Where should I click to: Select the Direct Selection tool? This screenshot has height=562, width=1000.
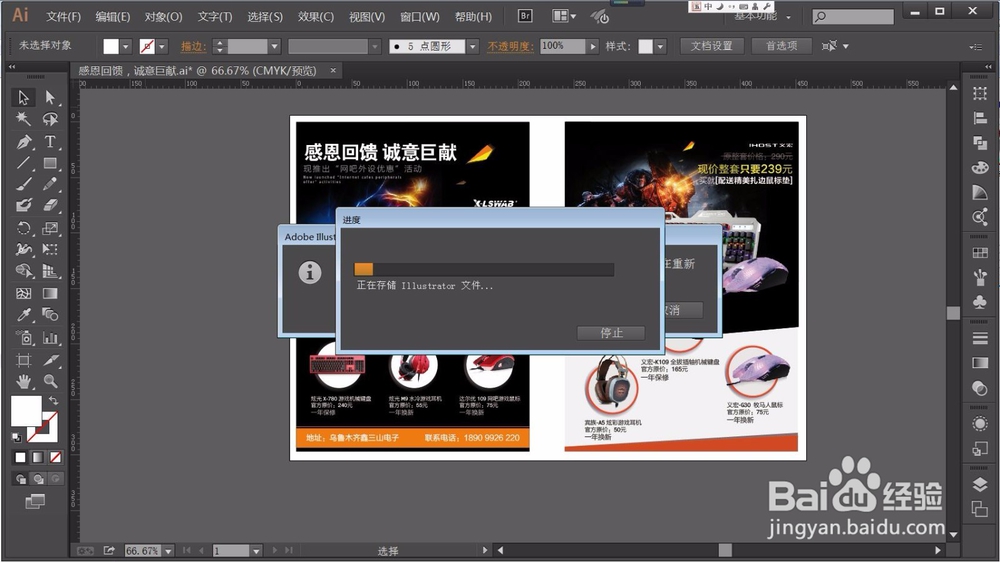coord(50,98)
